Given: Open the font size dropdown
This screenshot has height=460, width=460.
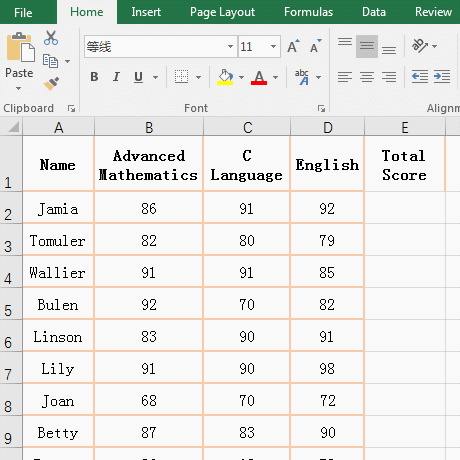Looking at the screenshot, I should [273, 46].
